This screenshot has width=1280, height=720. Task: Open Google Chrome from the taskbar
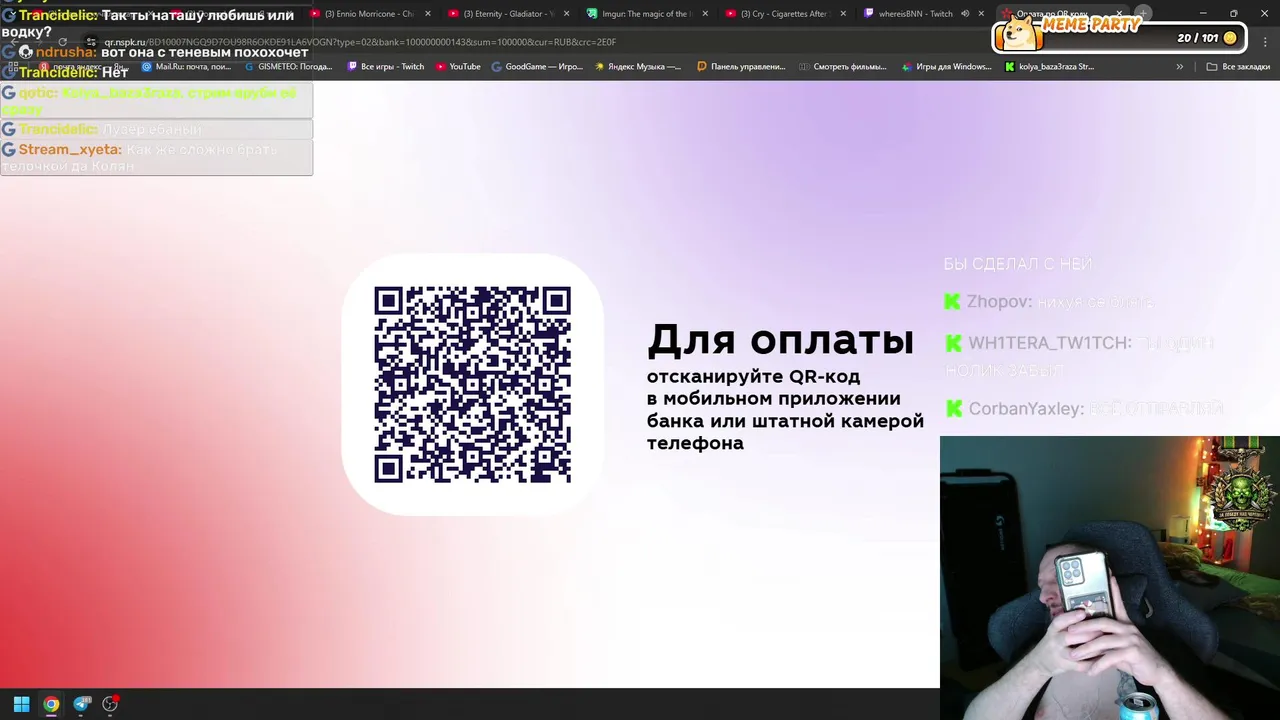coord(51,704)
